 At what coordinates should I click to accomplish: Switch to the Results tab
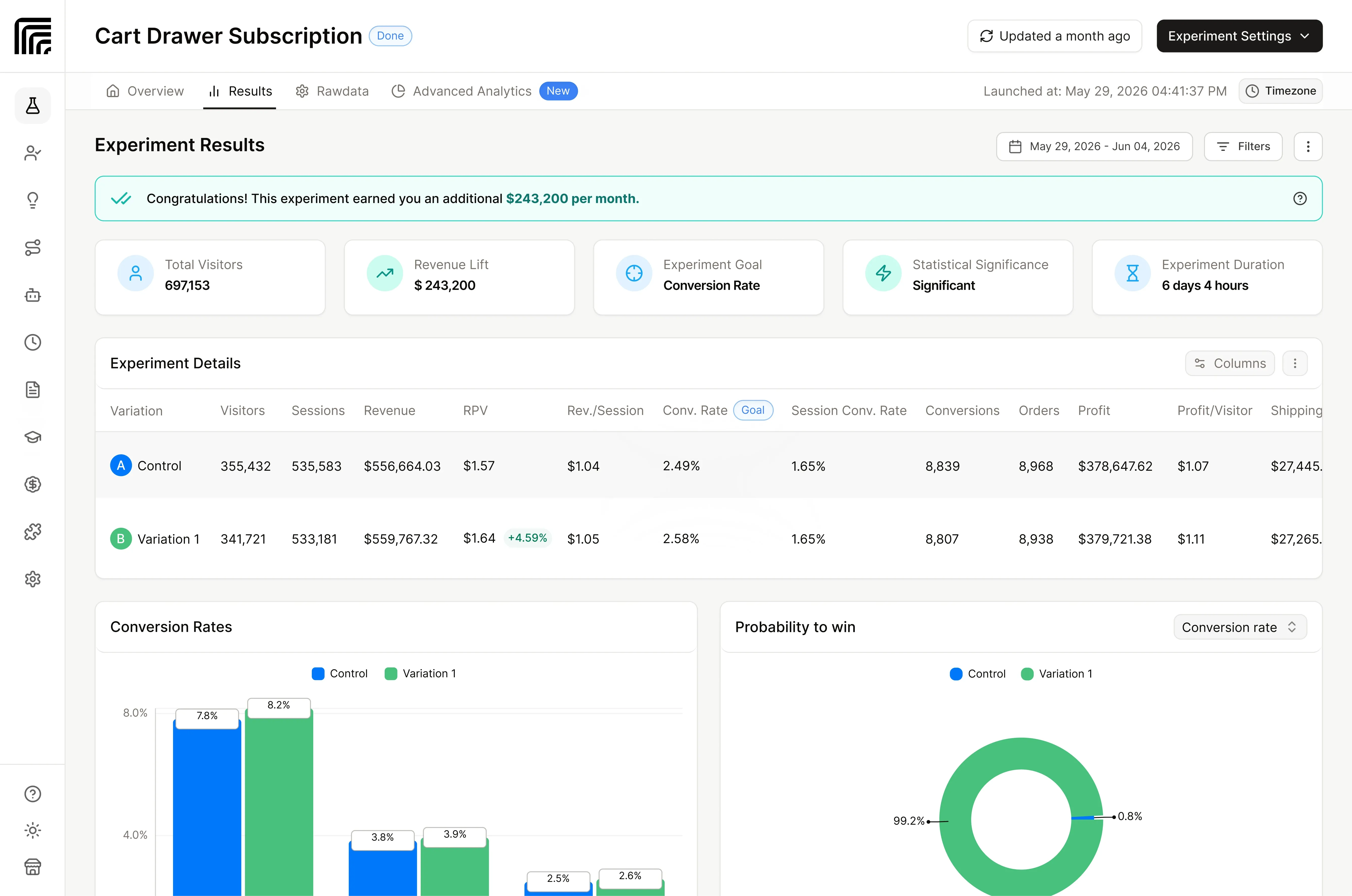pos(240,91)
